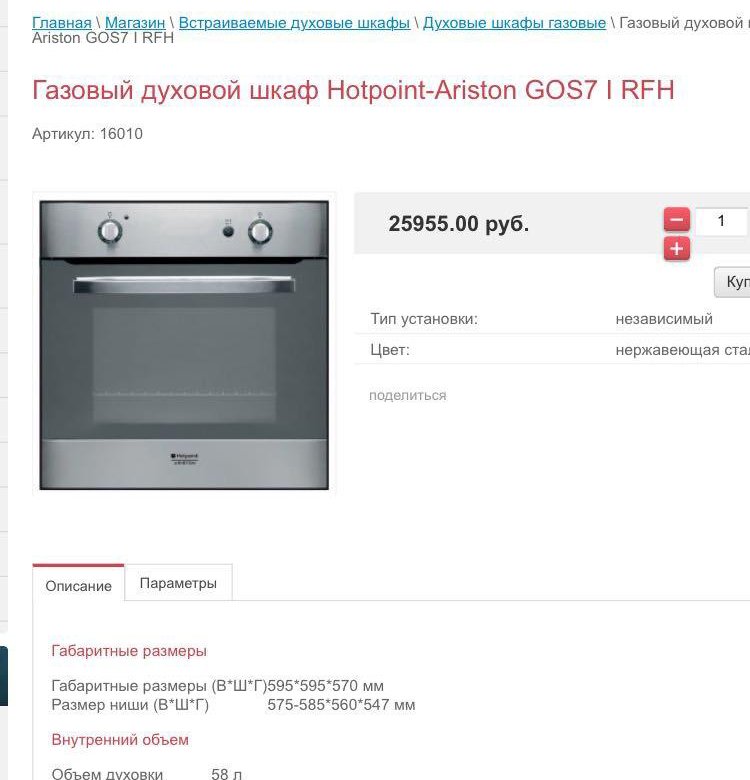Decrease quantity with red minus button
This screenshot has width=750, height=780.
676,220
